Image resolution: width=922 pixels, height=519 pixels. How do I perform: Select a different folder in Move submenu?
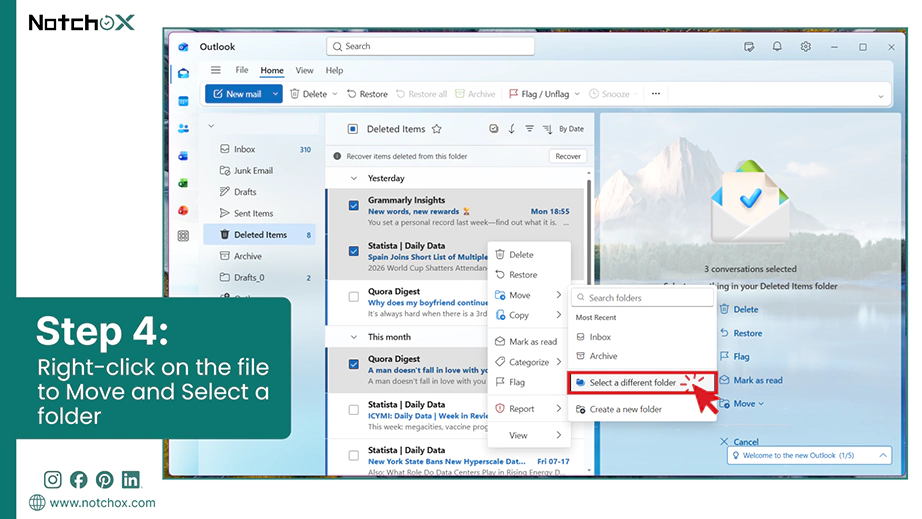[642, 383]
